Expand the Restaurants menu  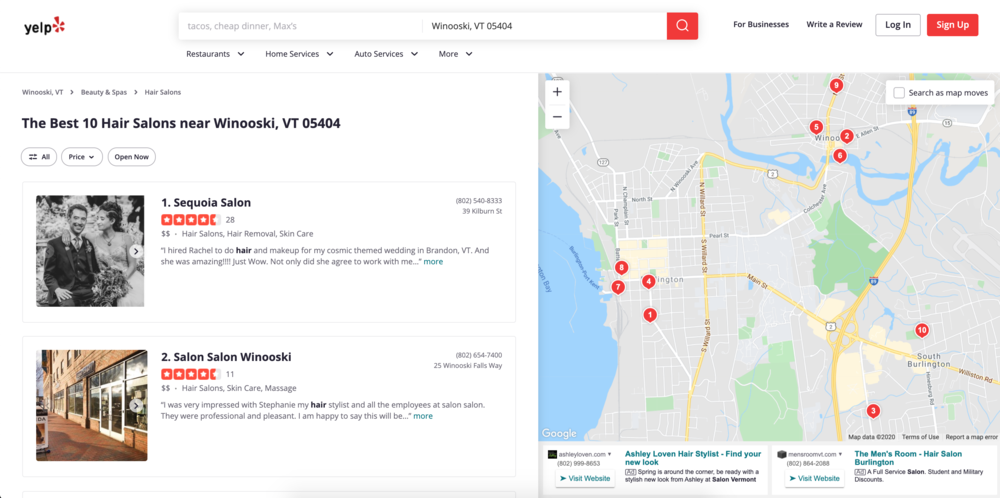point(215,54)
